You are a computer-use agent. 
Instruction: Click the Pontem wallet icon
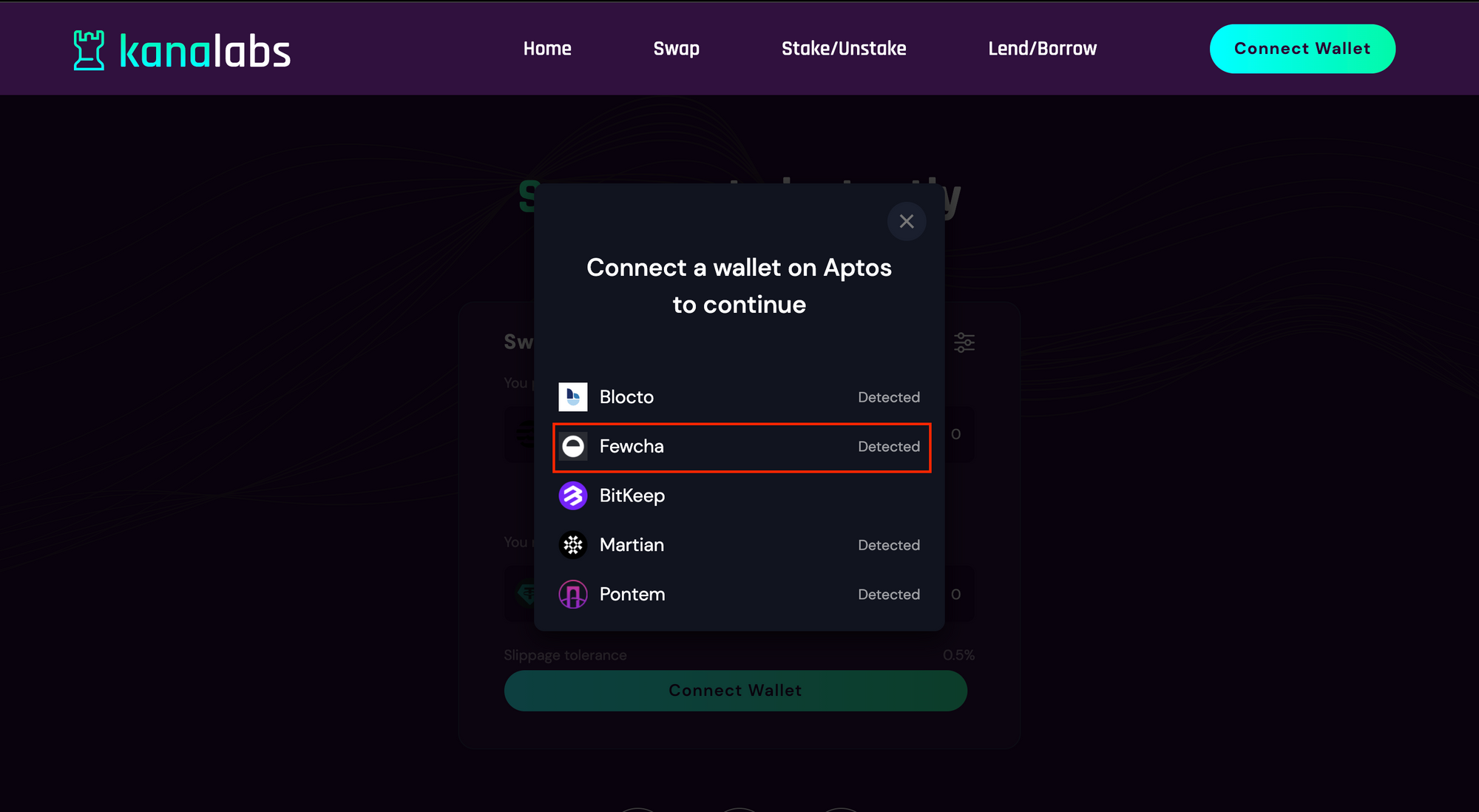[573, 595]
